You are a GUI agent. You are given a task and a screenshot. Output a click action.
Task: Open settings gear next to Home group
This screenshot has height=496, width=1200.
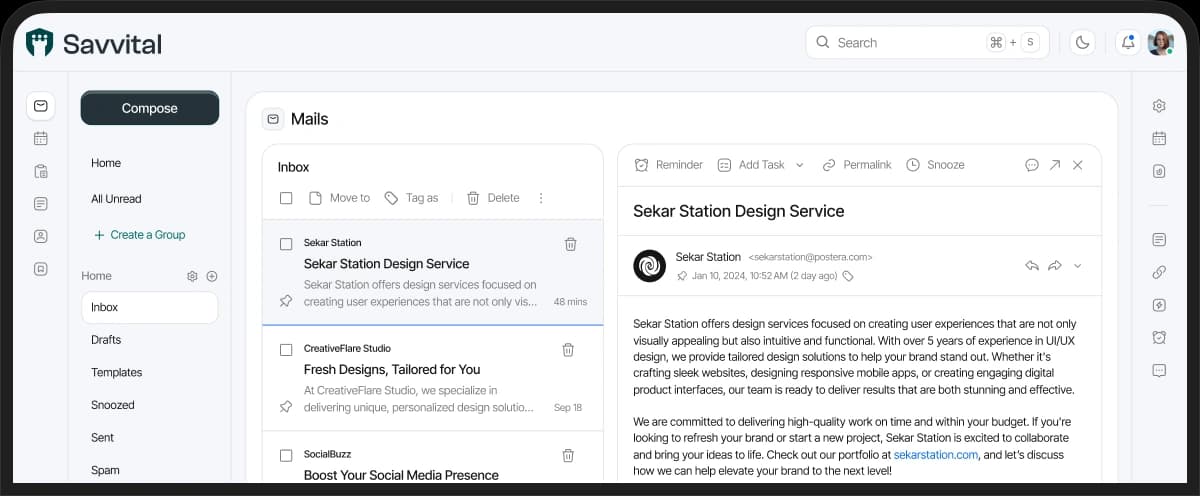click(192, 276)
